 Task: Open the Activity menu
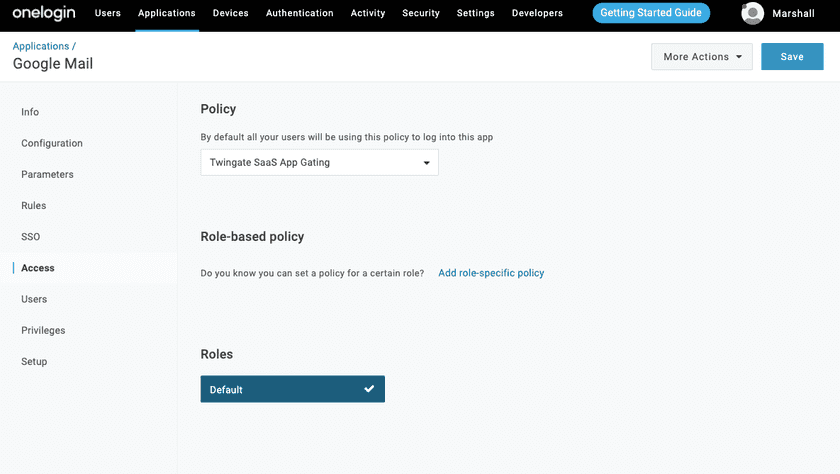coord(368,14)
